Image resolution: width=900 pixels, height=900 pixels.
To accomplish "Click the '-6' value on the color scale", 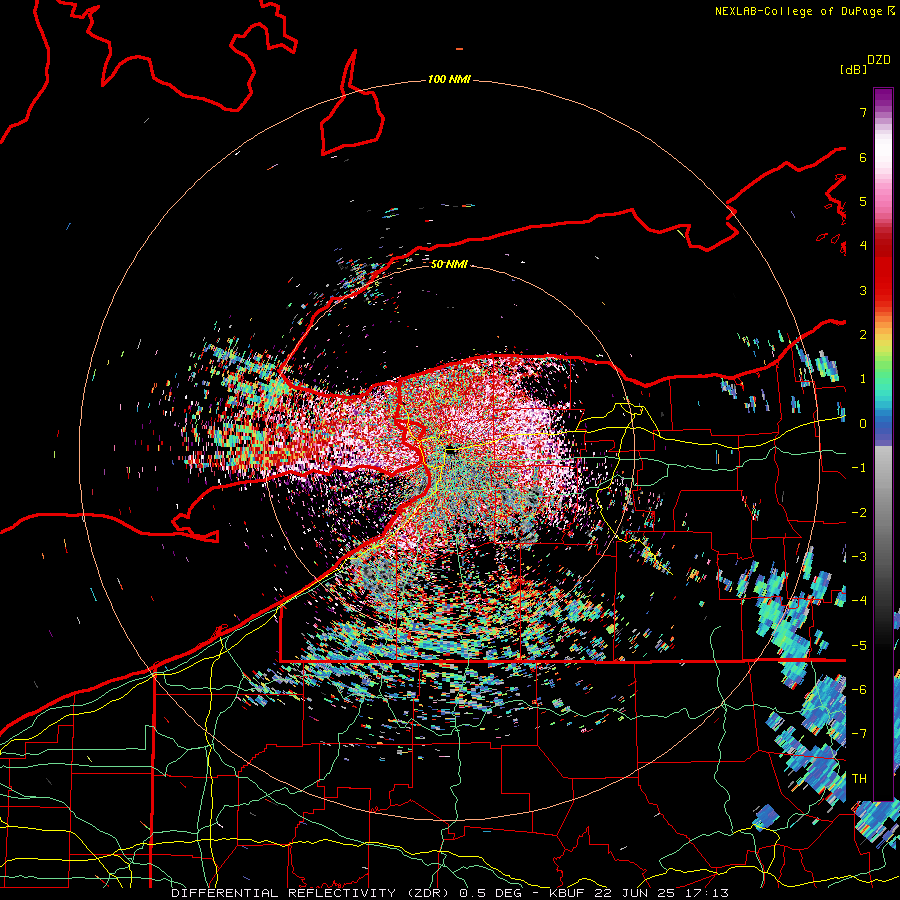I will click(859, 690).
